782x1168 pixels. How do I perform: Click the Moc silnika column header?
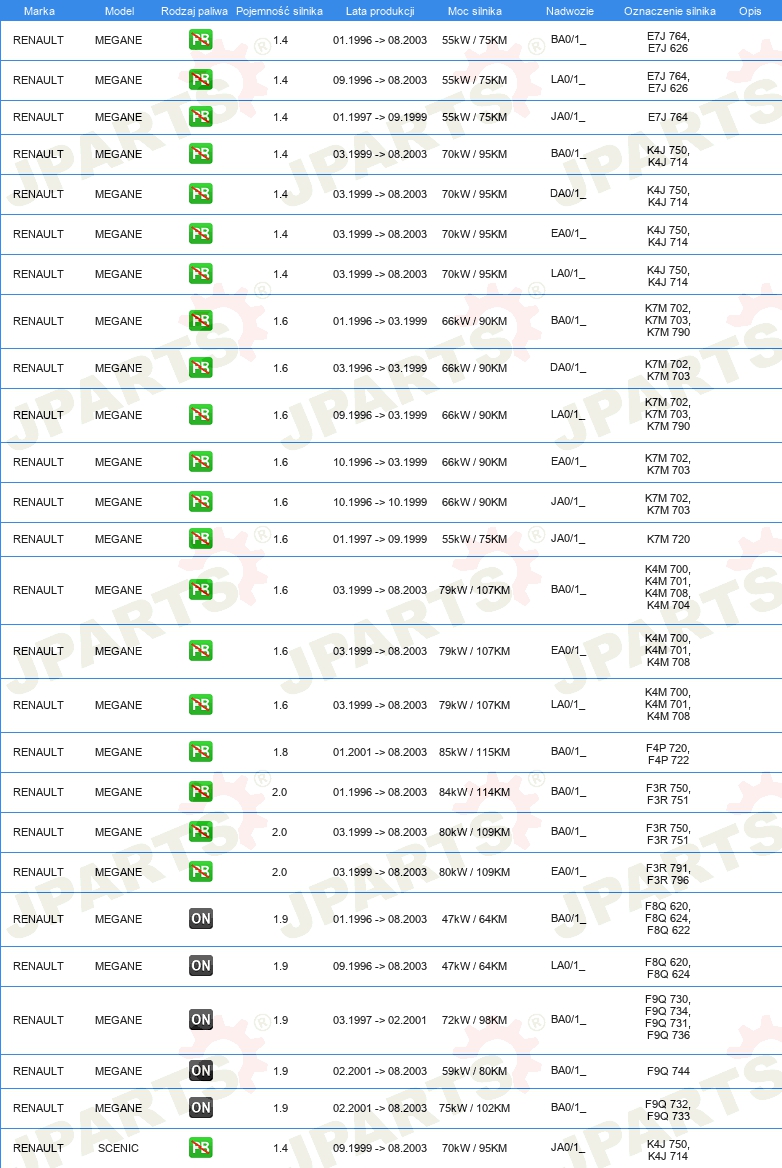click(474, 11)
